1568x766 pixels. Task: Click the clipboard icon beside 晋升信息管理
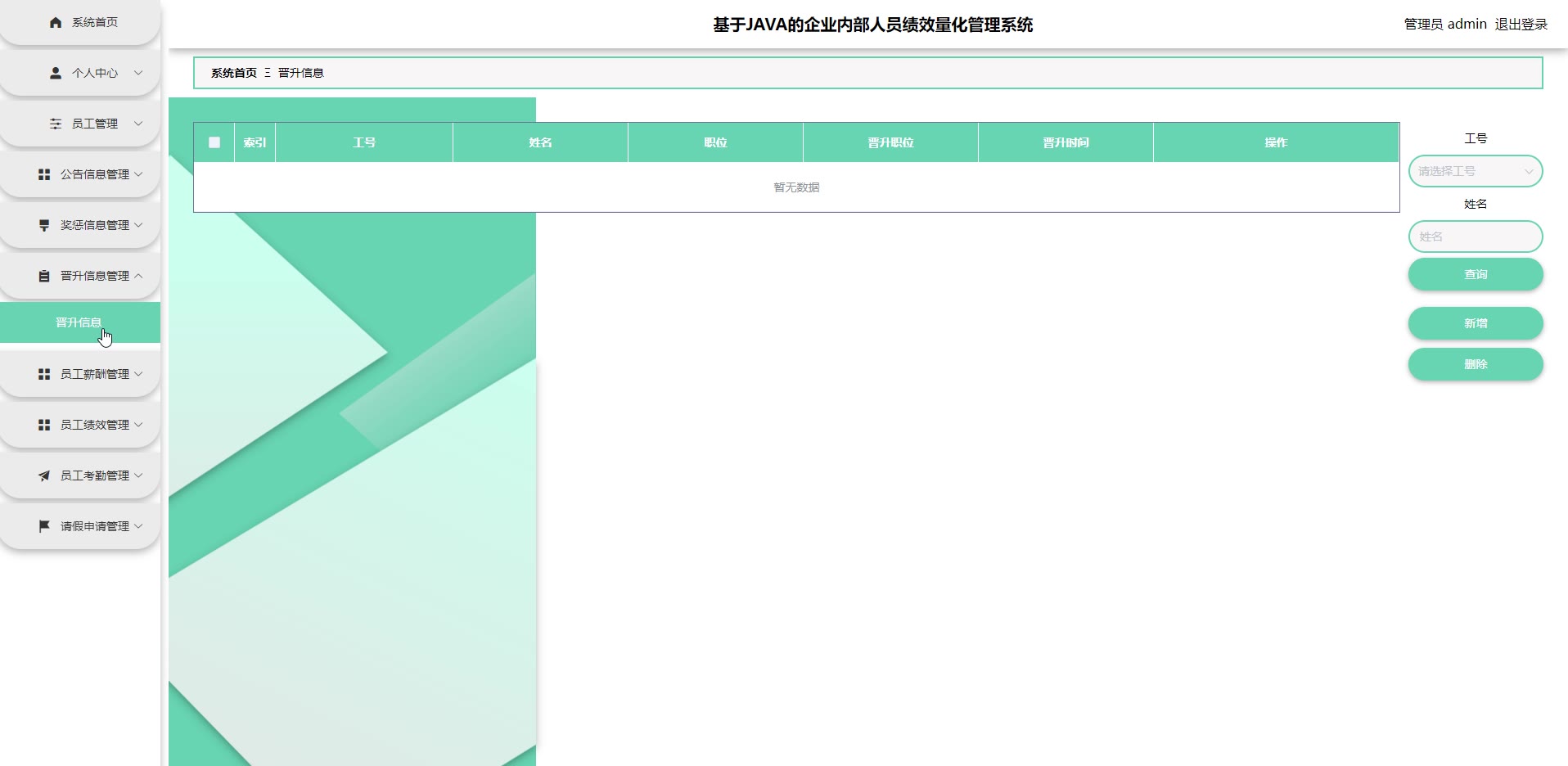coord(44,276)
